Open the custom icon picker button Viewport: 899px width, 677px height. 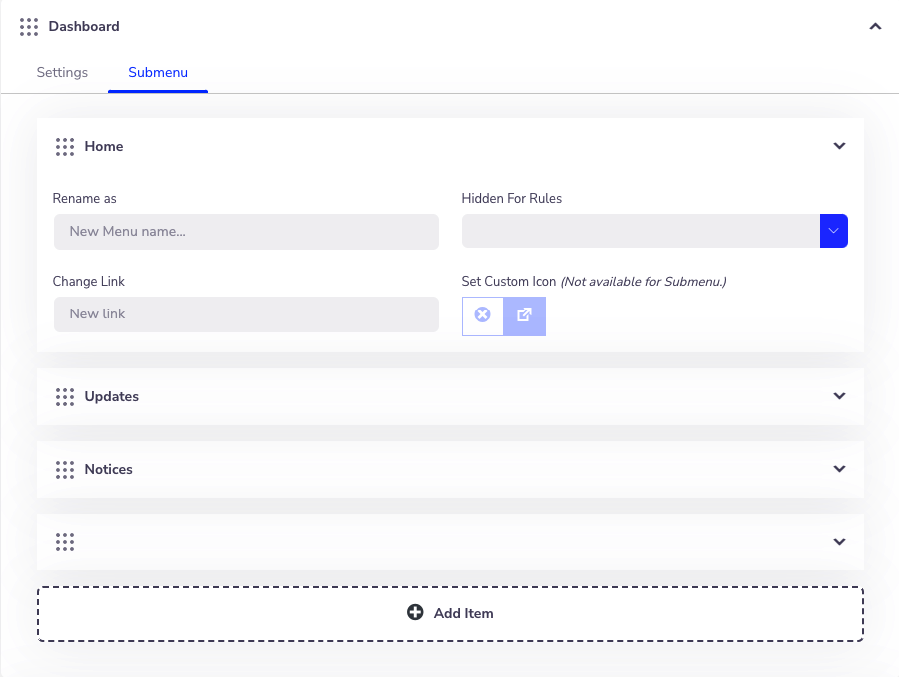(x=525, y=316)
